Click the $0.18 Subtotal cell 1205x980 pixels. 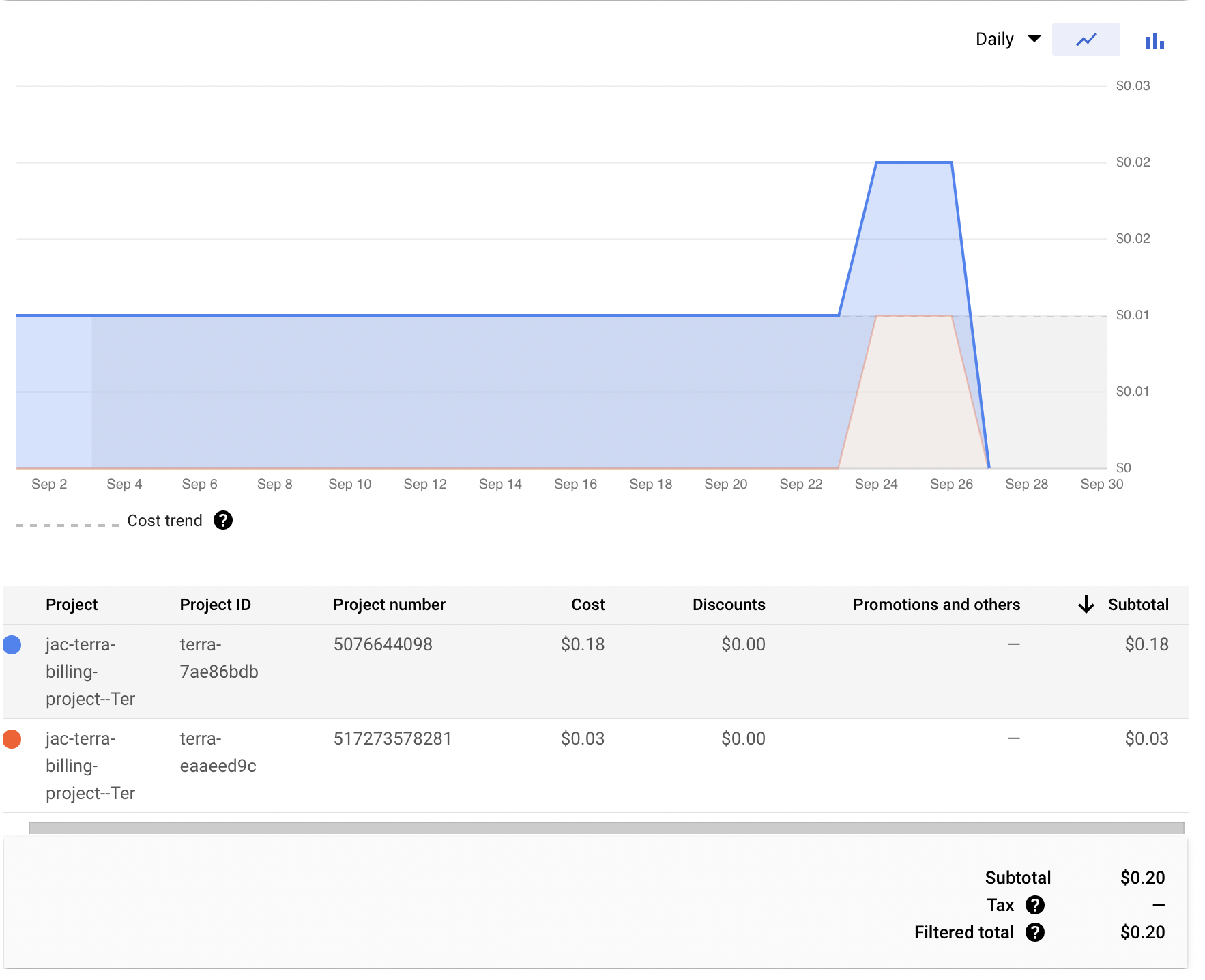pyautogui.click(x=1146, y=644)
